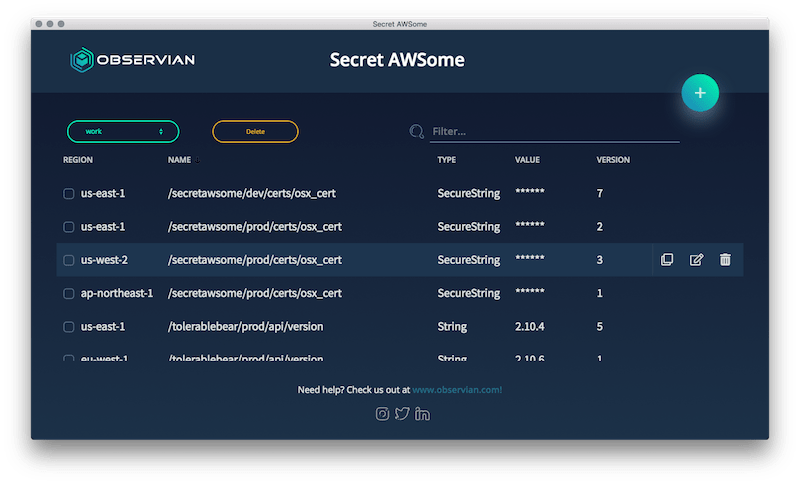
Task: Select the ap-northeast-1 region cell
Action: point(117,293)
